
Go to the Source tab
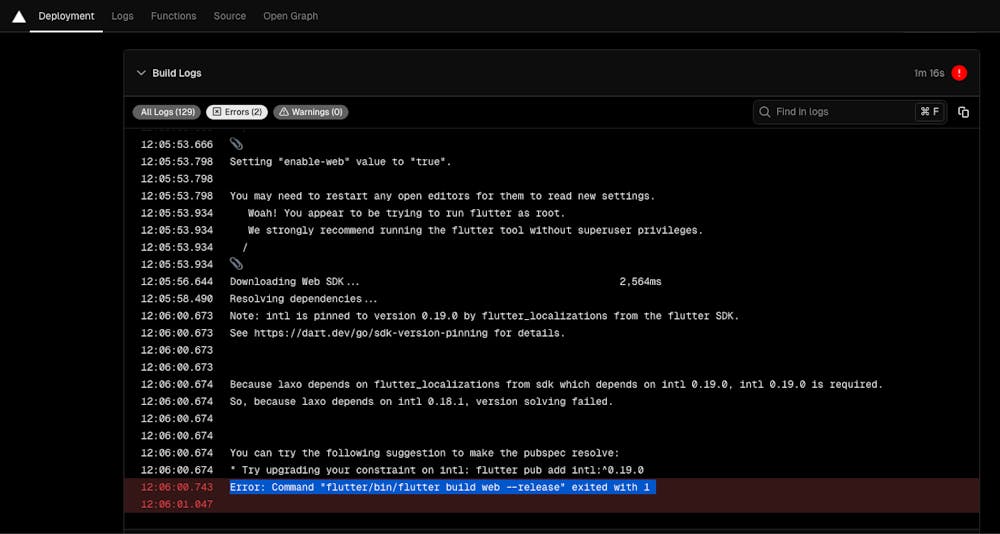tap(230, 16)
